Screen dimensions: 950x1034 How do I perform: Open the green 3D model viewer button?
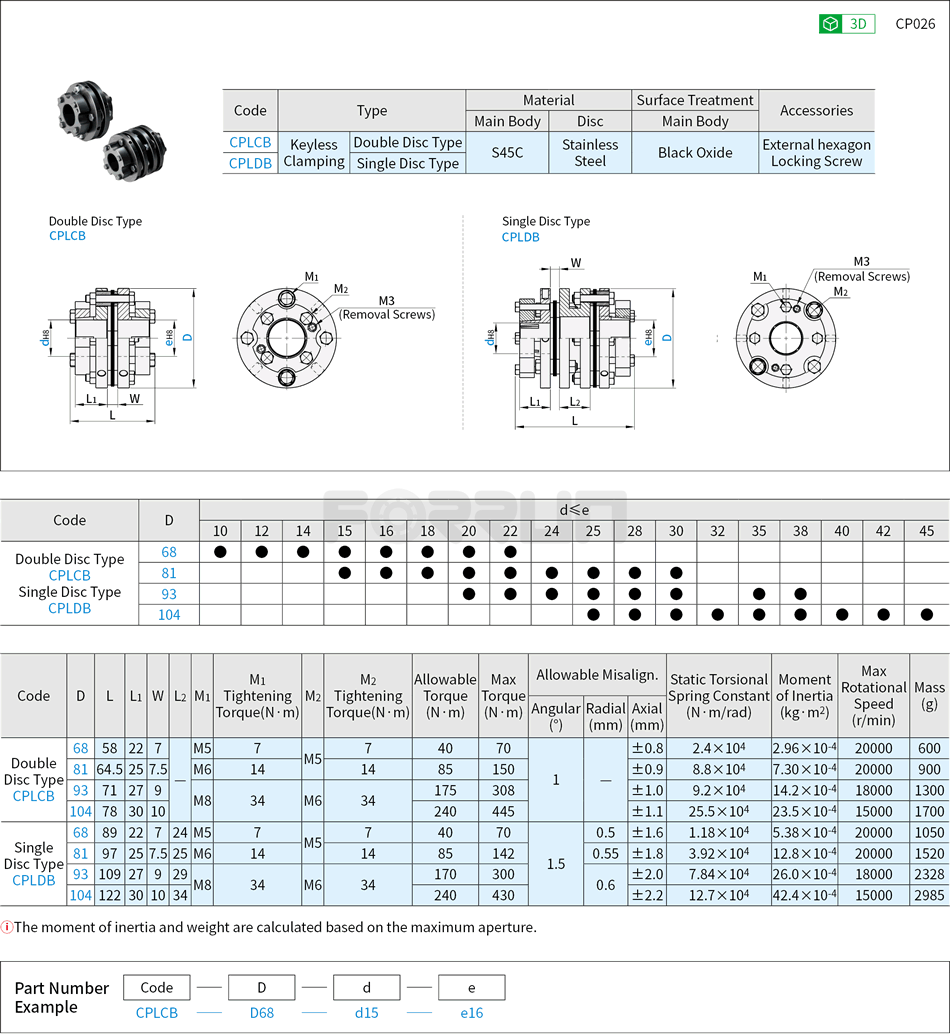(847, 24)
